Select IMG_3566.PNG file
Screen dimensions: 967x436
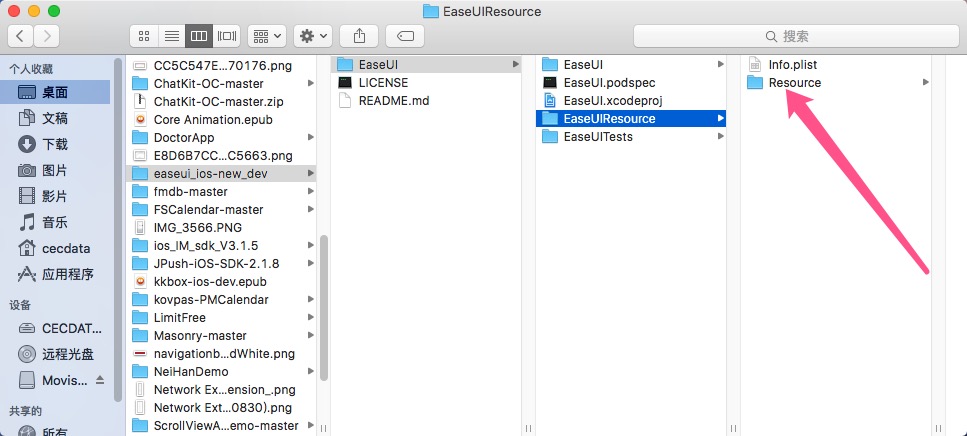[221, 228]
